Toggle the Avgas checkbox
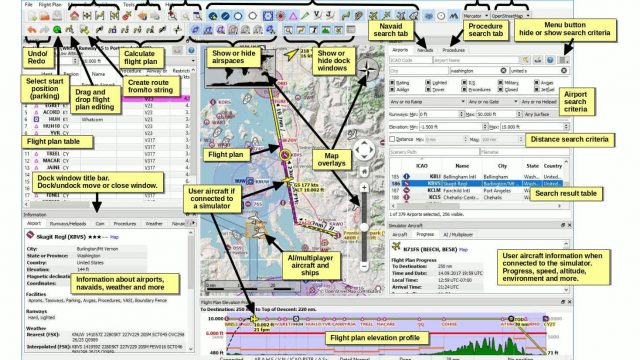Viewport: 640px width, 360px height. (536, 82)
